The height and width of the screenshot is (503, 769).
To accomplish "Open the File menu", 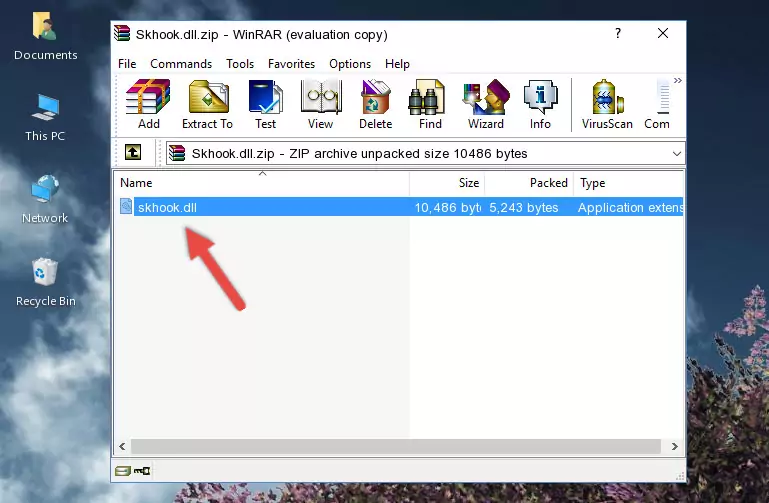I will point(127,64).
